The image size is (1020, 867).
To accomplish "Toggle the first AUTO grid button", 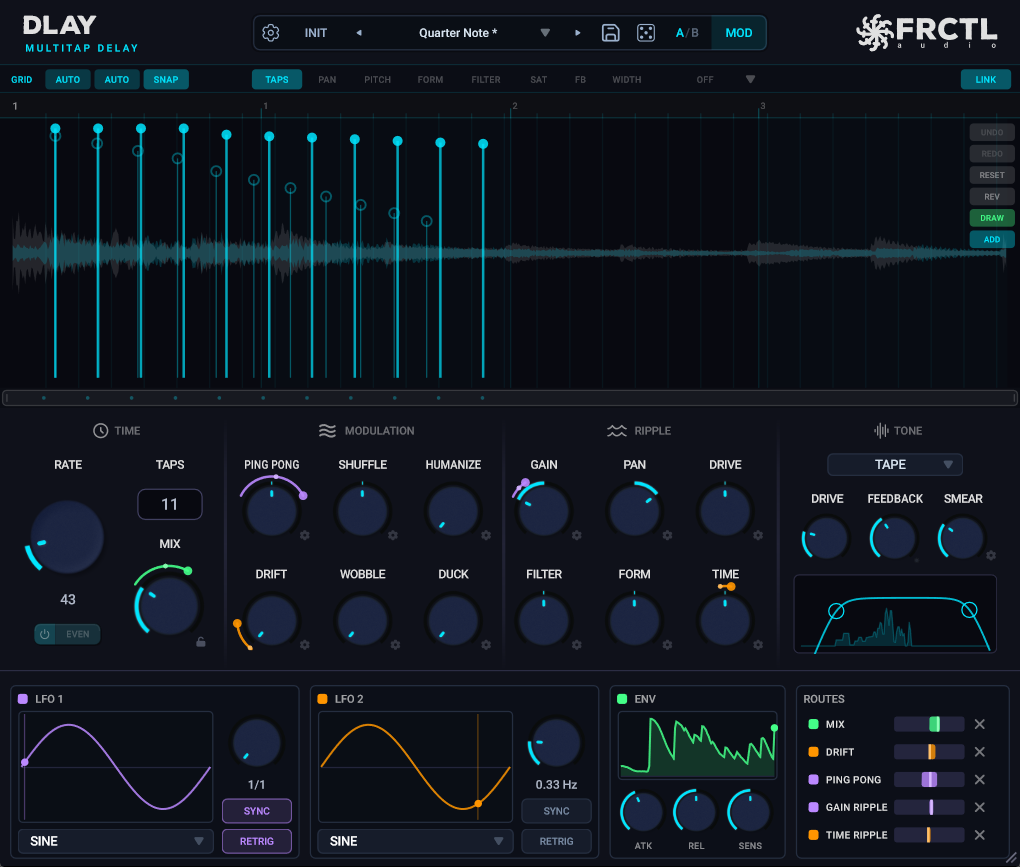I will coord(68,79).
